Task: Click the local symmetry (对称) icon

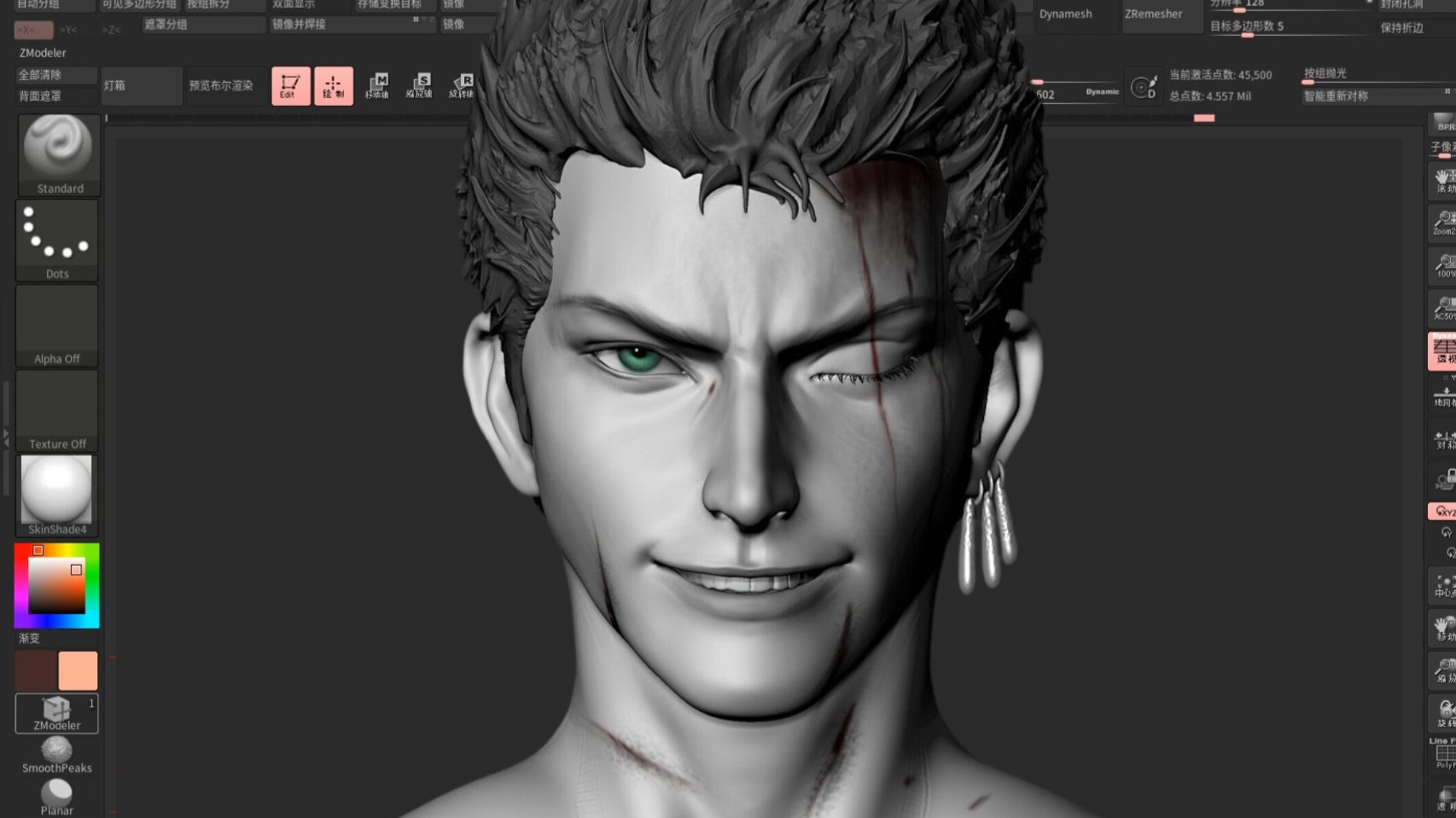Action: pyautogui.click(x=1444, y=439)
